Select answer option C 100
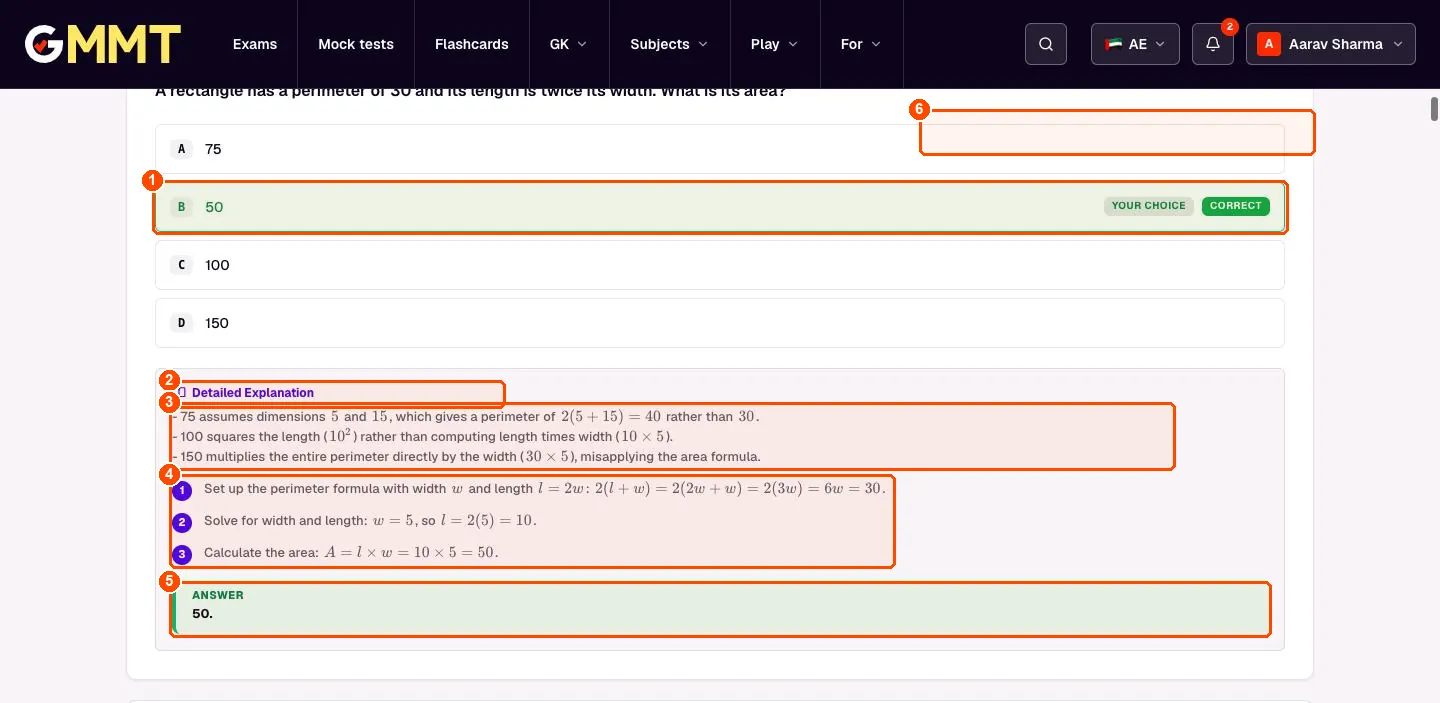 point(720,265)
